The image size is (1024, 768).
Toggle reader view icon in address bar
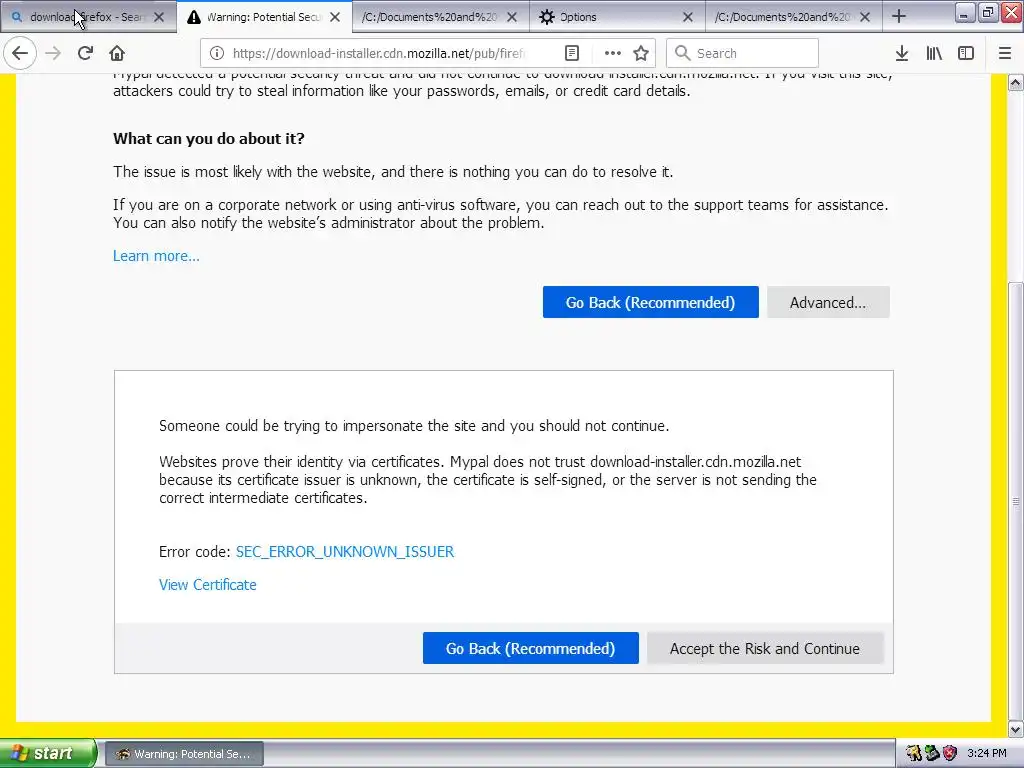[x=571, y=53]
